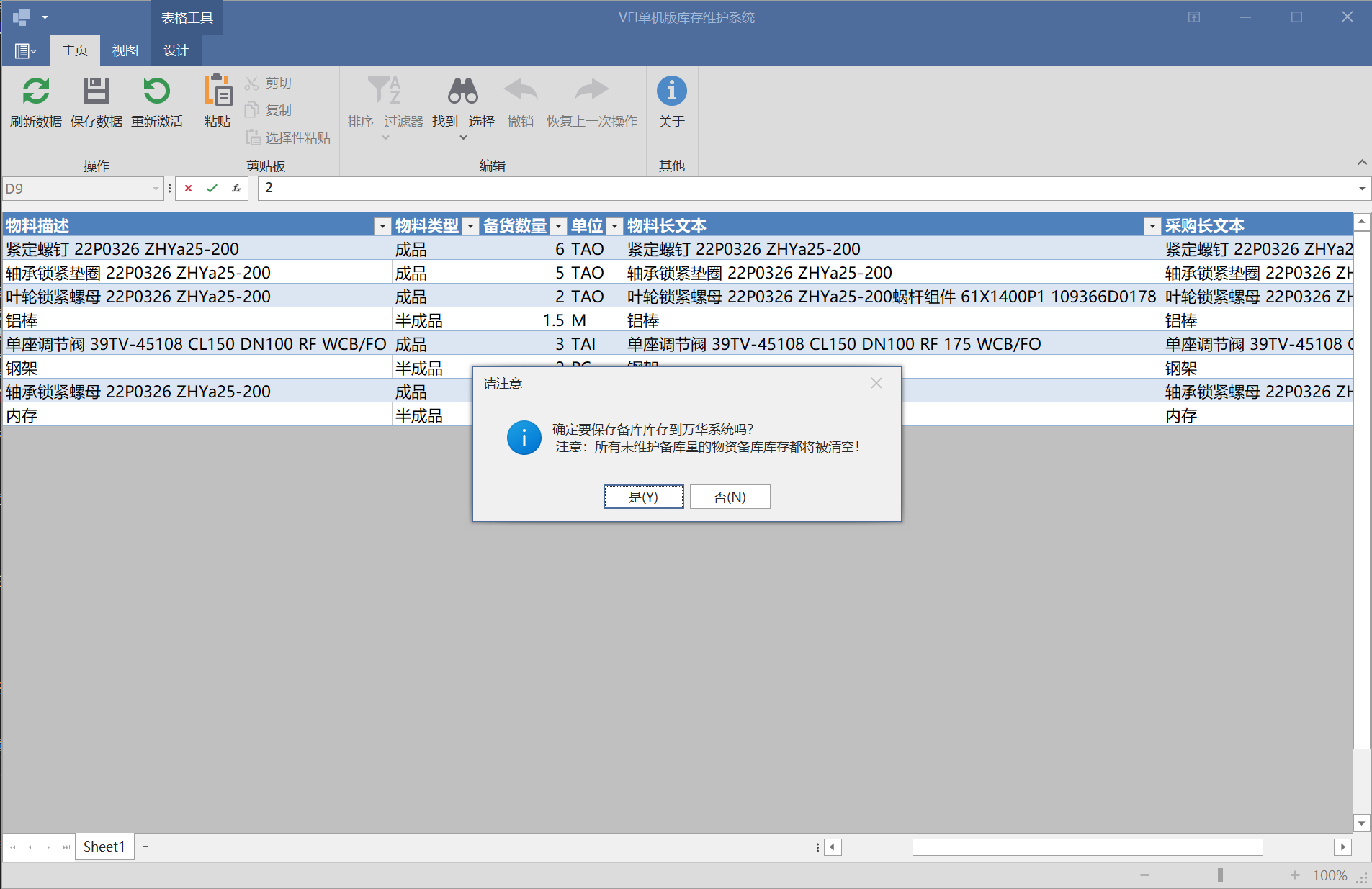Click the 关于 info icon
1372x889 pixels.
(671, 91)
